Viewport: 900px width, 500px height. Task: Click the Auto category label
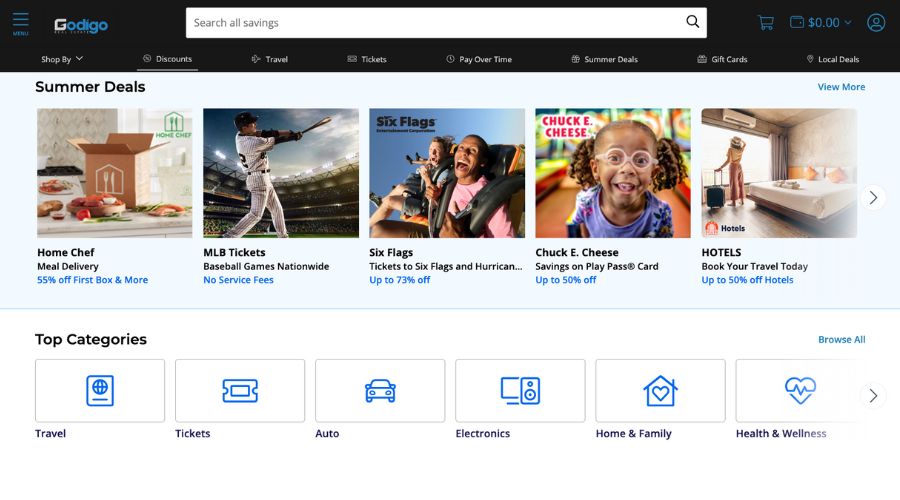click(x=327, y=433)
